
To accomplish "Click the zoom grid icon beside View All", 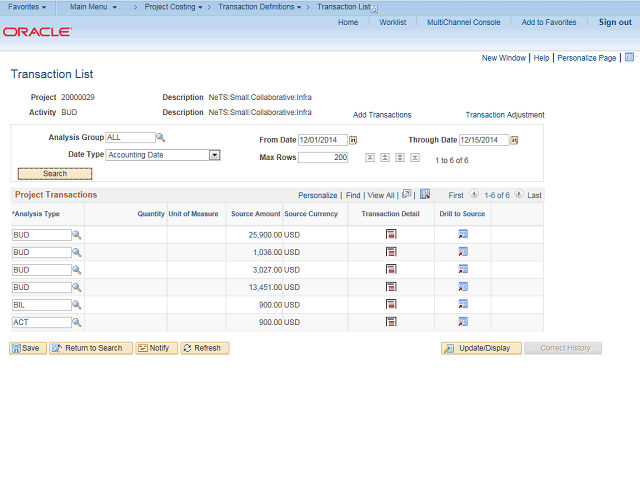I will [x=407, y=195].
